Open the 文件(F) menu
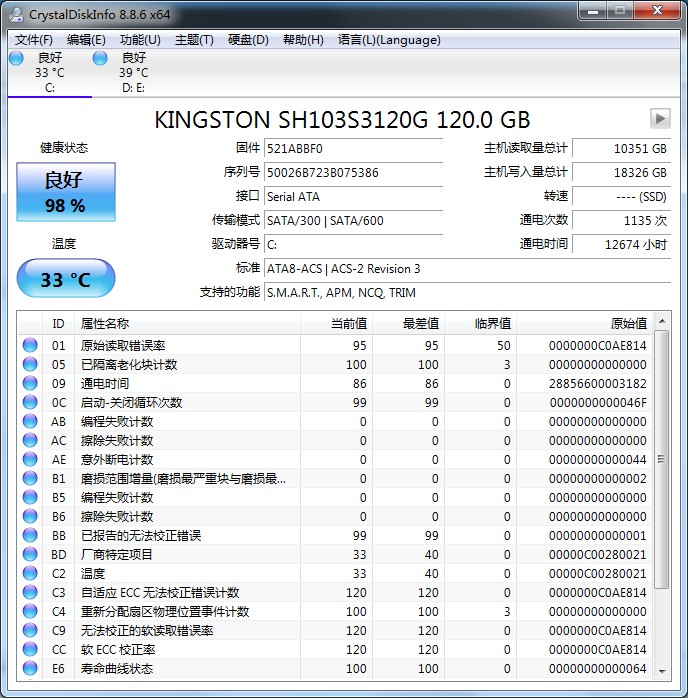The height and width of the screenshot is (698, 688). [34, 40]
